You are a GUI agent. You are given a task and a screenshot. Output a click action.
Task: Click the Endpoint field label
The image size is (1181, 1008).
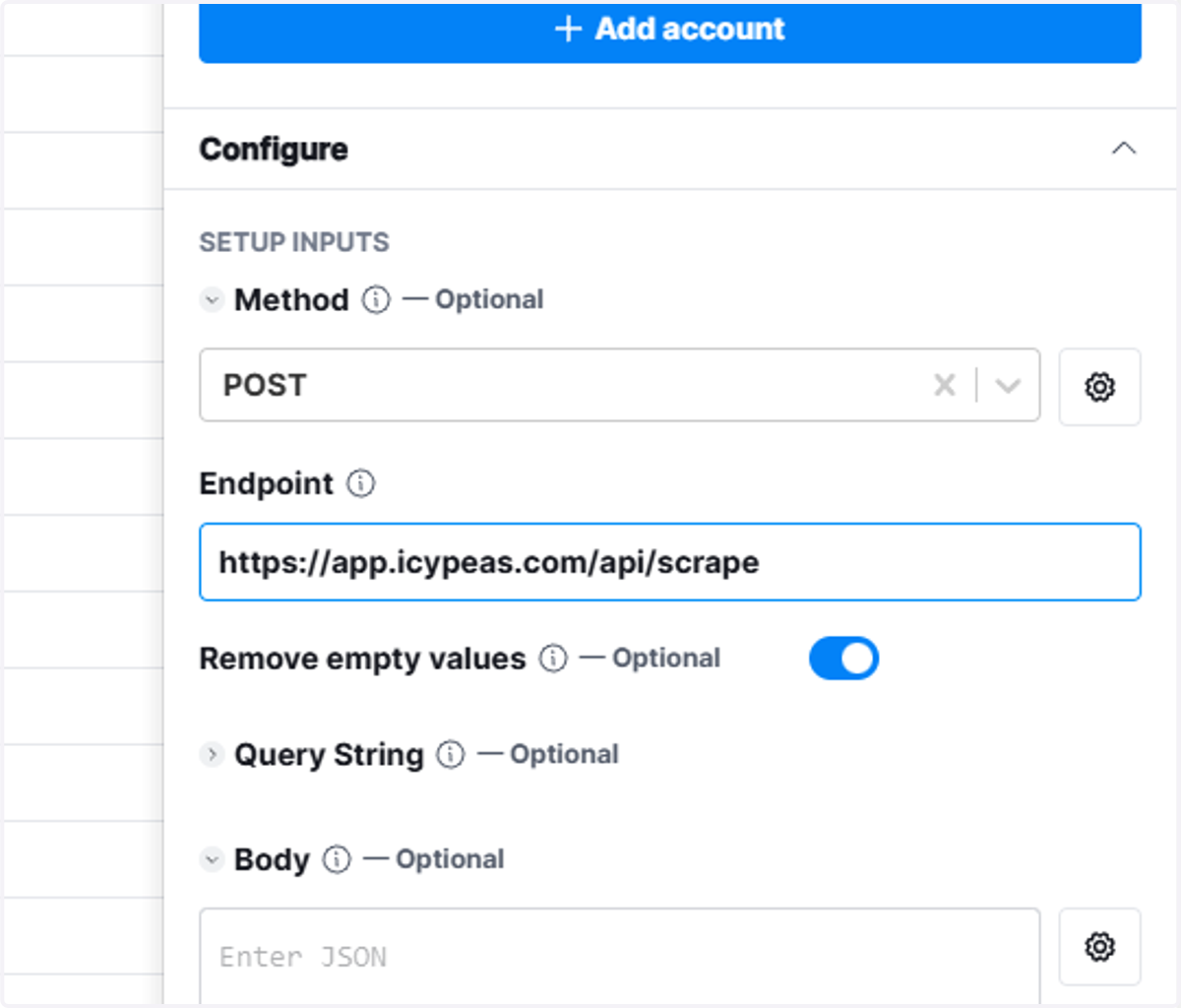266,483
